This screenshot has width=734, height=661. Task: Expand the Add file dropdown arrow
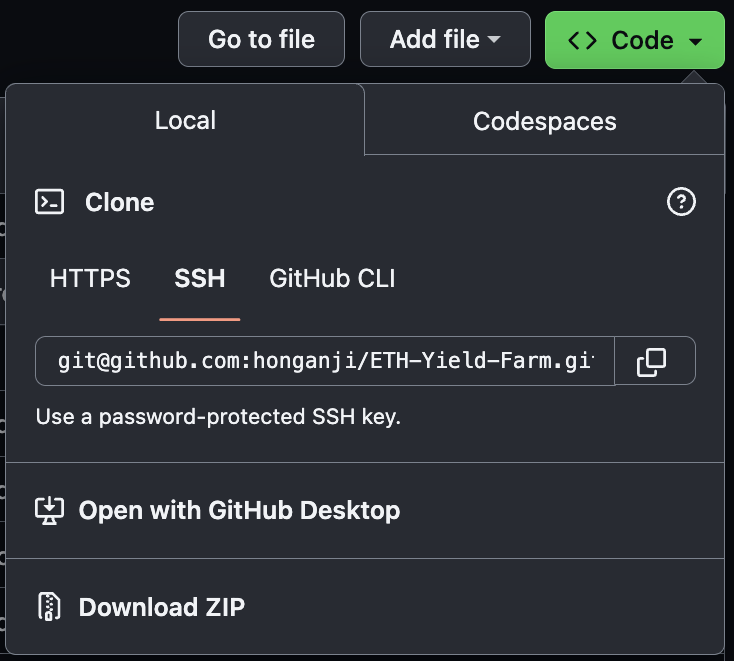(494, 39)
